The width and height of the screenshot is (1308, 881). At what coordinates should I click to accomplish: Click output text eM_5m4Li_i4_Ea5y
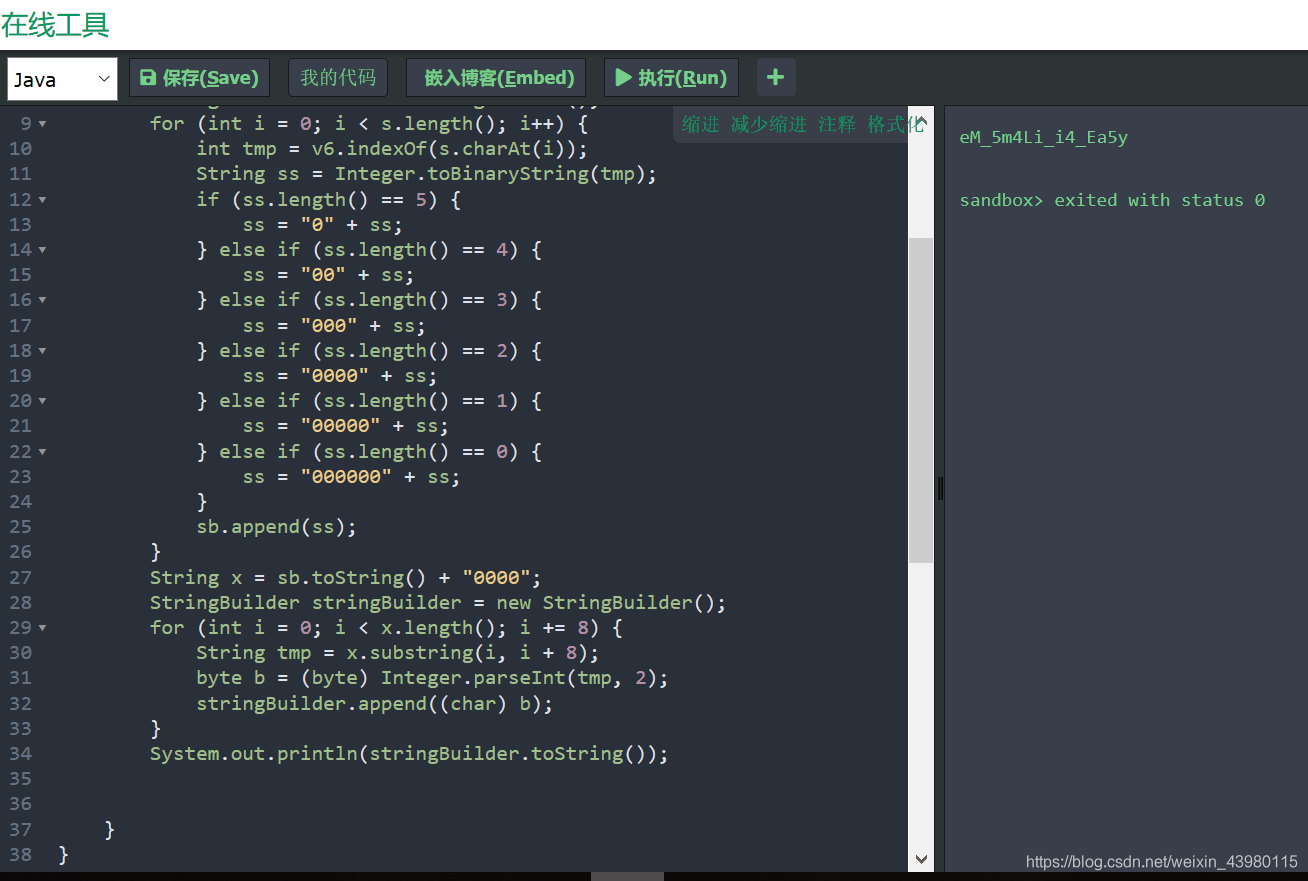pyautogui.click(x=1043, y=138)
